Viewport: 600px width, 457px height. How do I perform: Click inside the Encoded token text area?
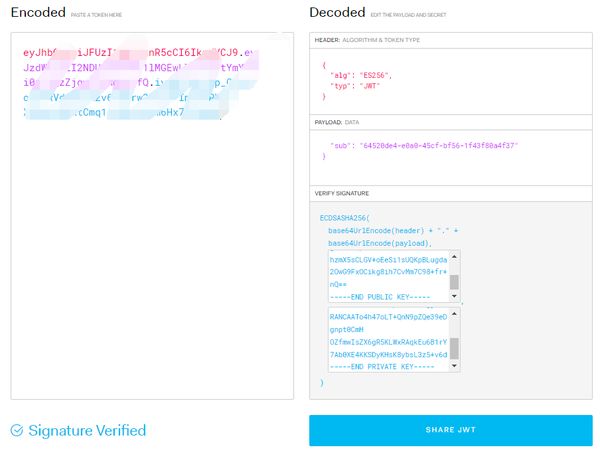152,216
